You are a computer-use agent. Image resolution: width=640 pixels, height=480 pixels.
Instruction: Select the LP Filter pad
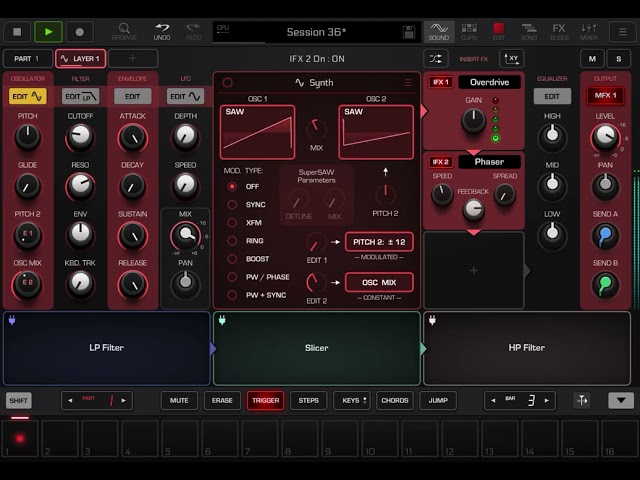click(107, 348)
